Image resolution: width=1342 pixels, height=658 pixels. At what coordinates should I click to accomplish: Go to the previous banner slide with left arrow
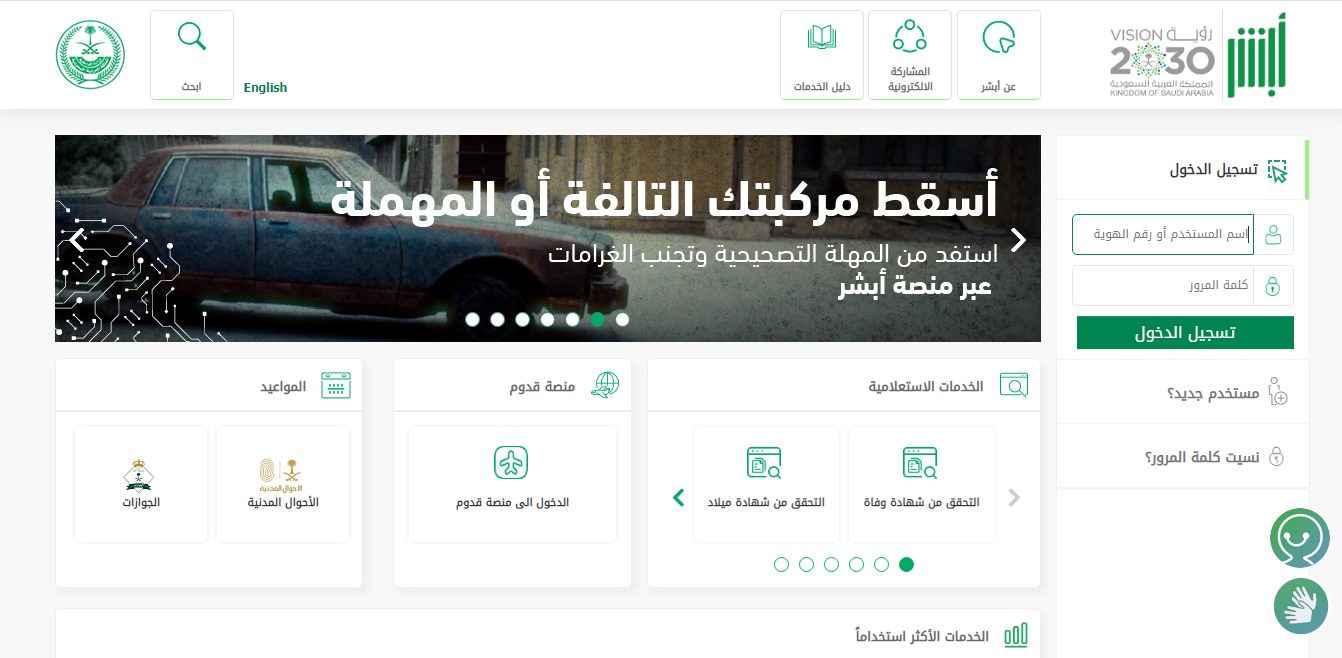(78, 240)
